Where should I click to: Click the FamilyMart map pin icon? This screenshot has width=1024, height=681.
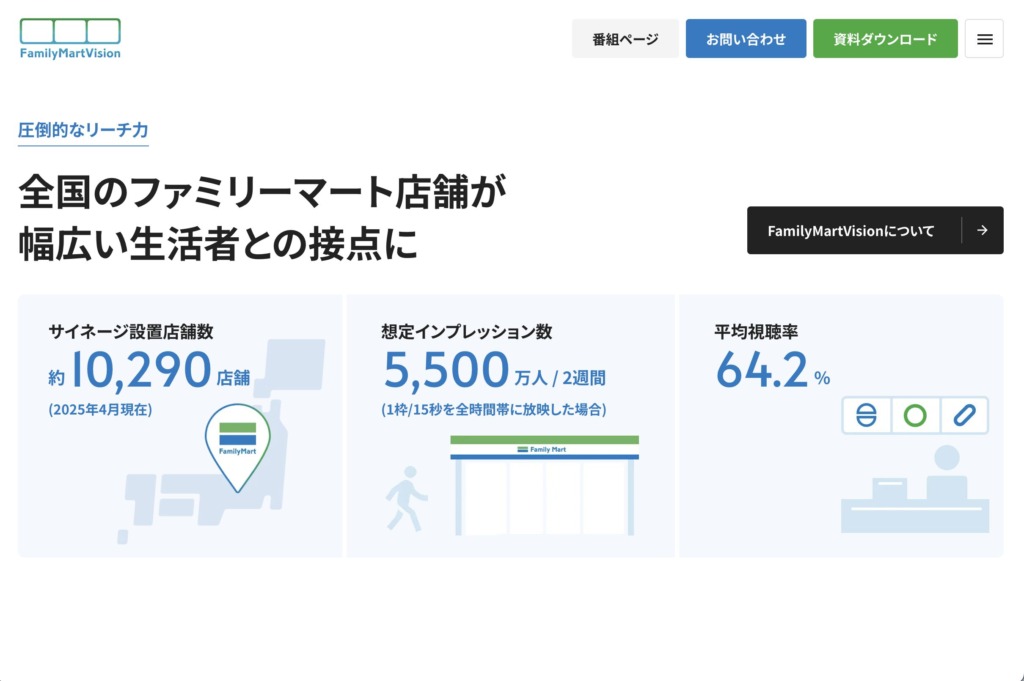pyautogui.click(x=238, y=448)
